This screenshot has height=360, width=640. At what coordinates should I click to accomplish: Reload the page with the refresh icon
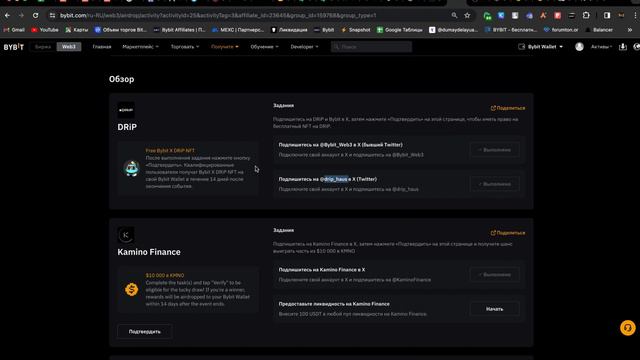point(36,16)
